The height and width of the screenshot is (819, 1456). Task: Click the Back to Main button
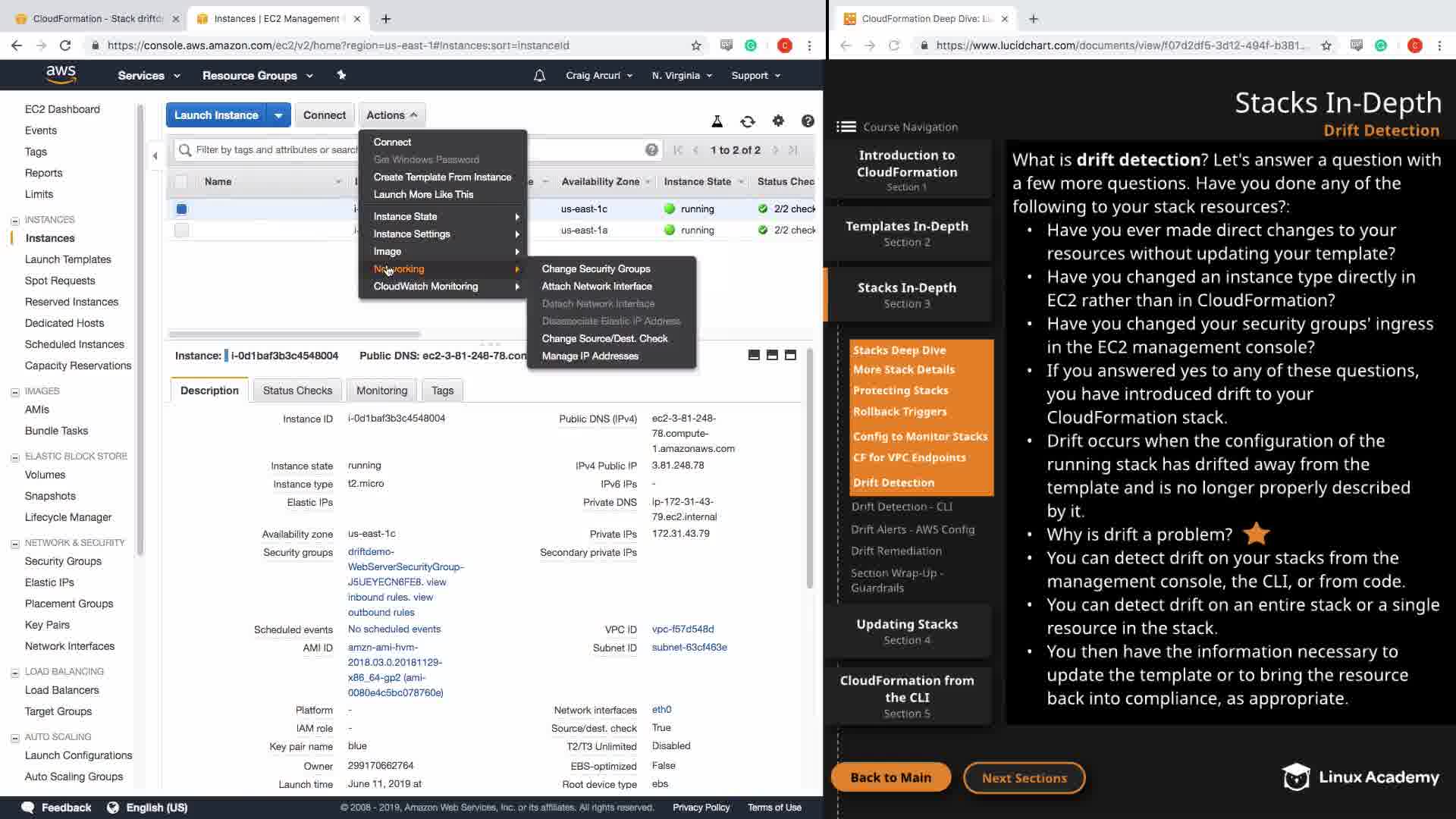[890, 777]
